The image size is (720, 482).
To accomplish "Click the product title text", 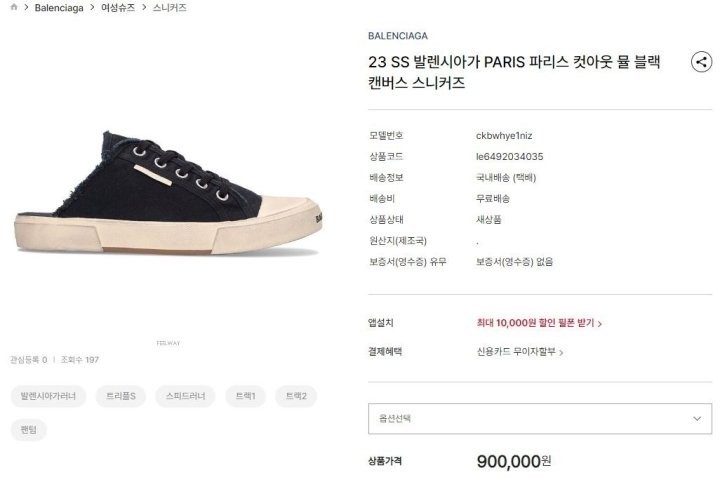I will tap(514, 72).
